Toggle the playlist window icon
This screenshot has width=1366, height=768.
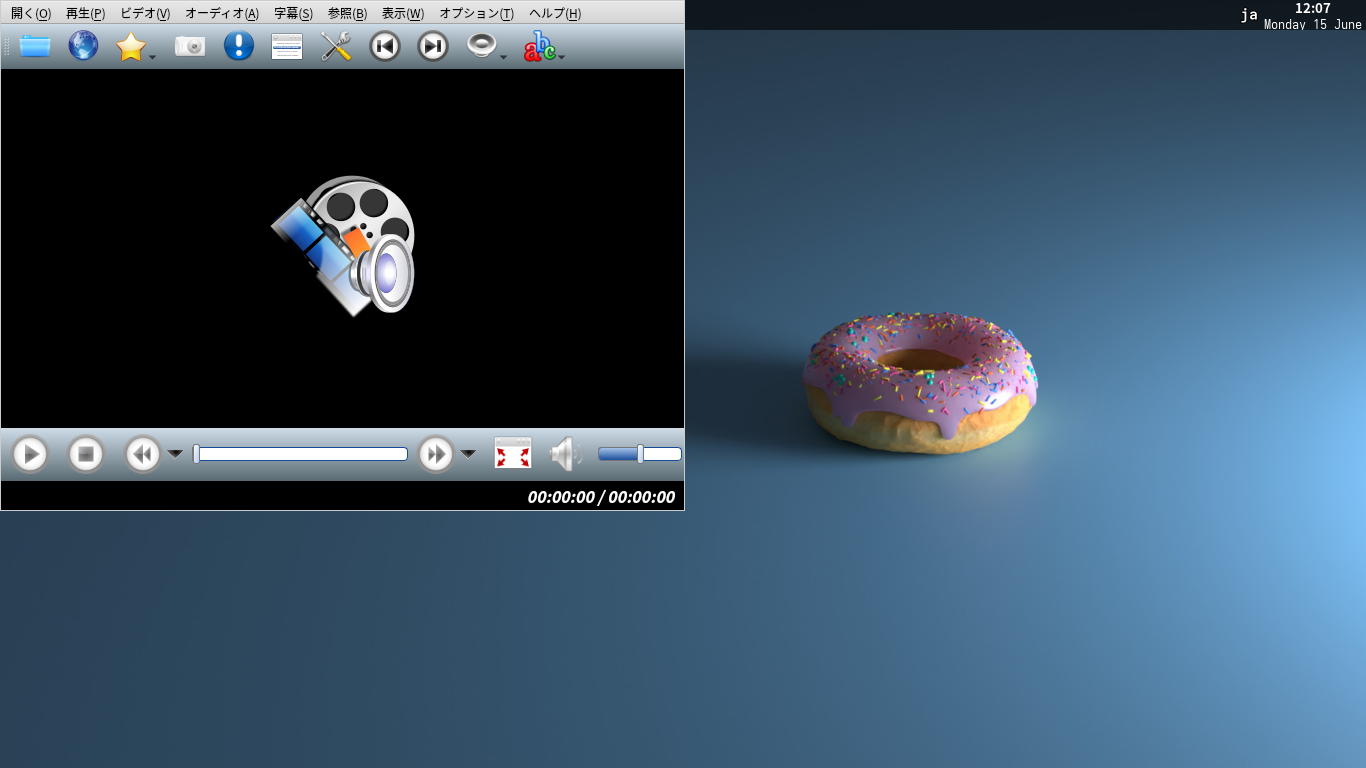coord(287,46)
